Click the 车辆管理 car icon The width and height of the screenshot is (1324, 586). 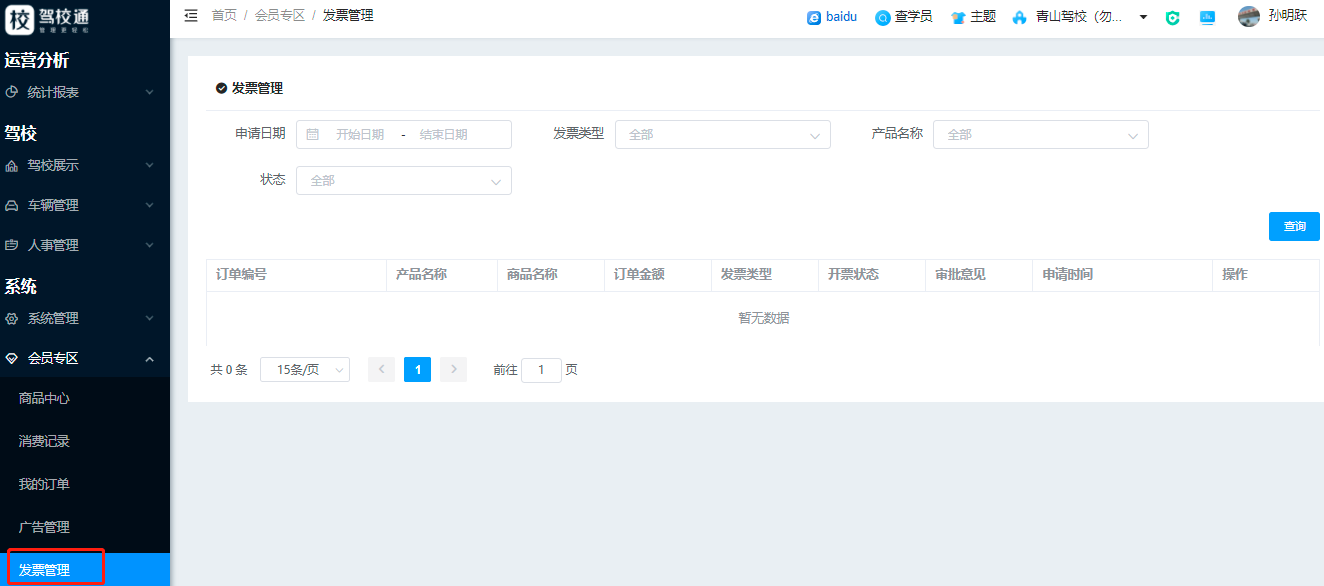12,205
